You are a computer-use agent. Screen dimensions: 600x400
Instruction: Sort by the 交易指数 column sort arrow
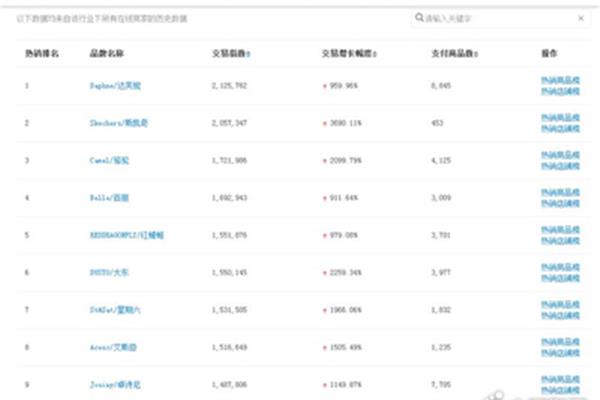point(248,54)
